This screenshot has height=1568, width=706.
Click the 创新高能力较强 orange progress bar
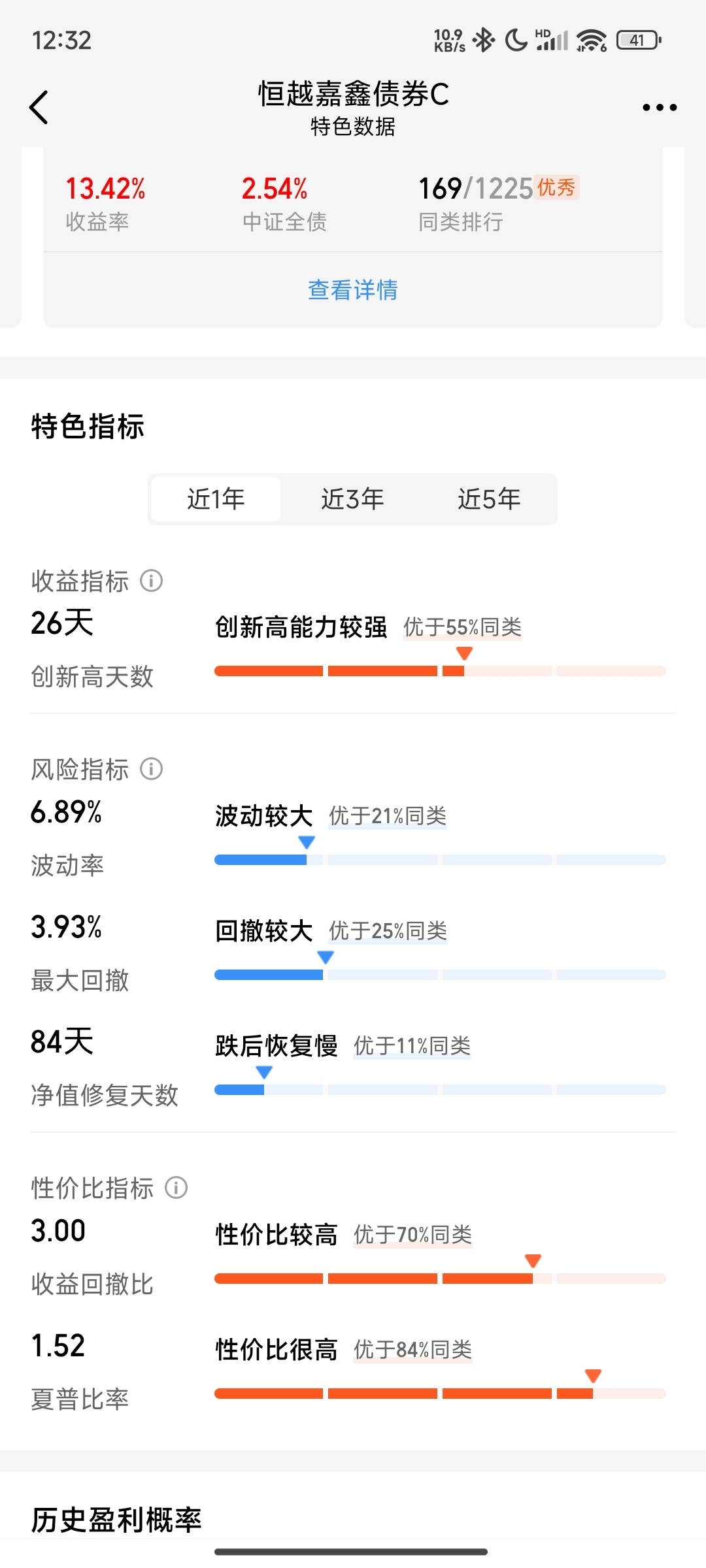(440, 671)
